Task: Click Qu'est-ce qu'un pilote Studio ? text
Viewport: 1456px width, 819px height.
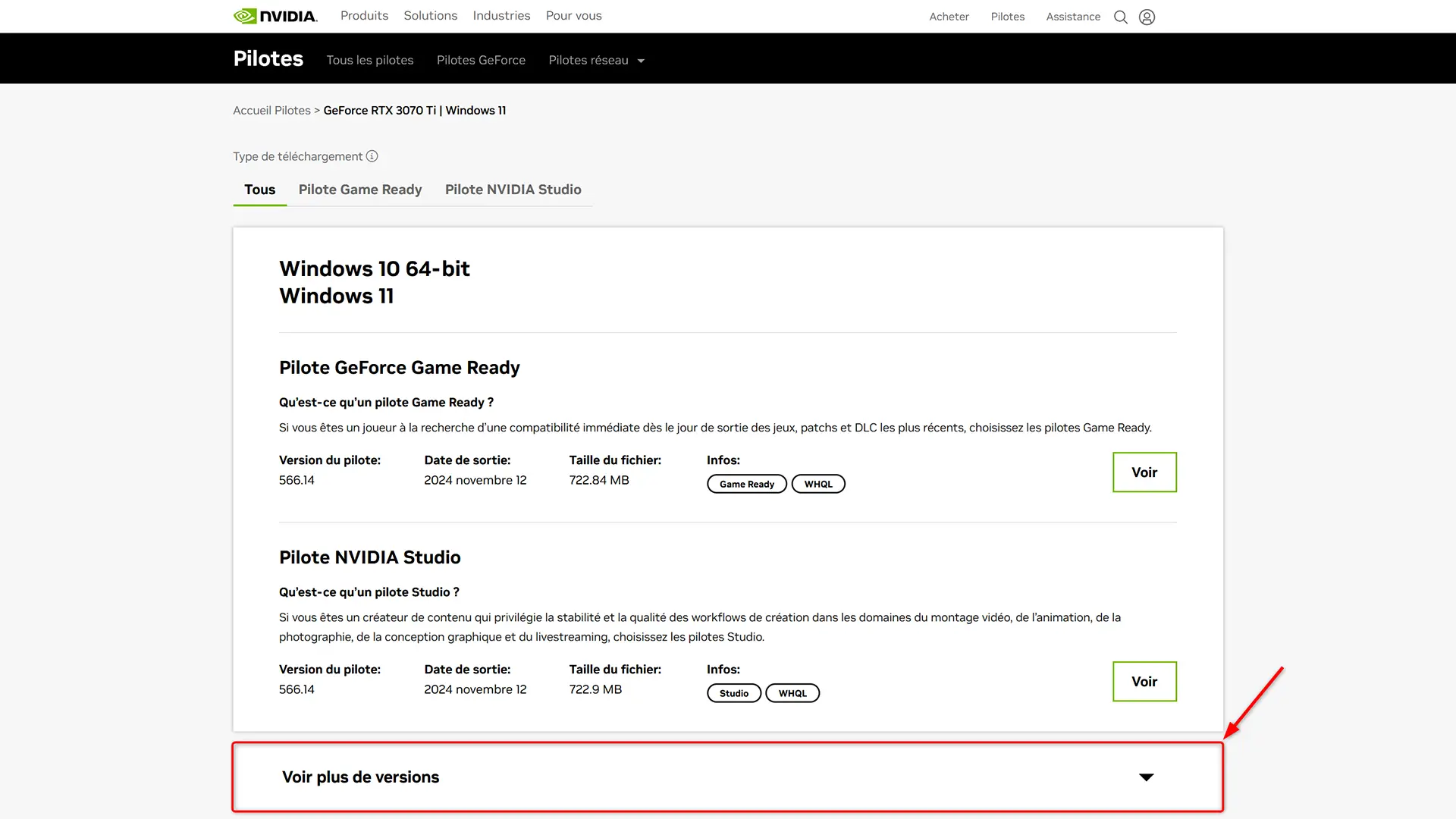Action: coord(369,592)
